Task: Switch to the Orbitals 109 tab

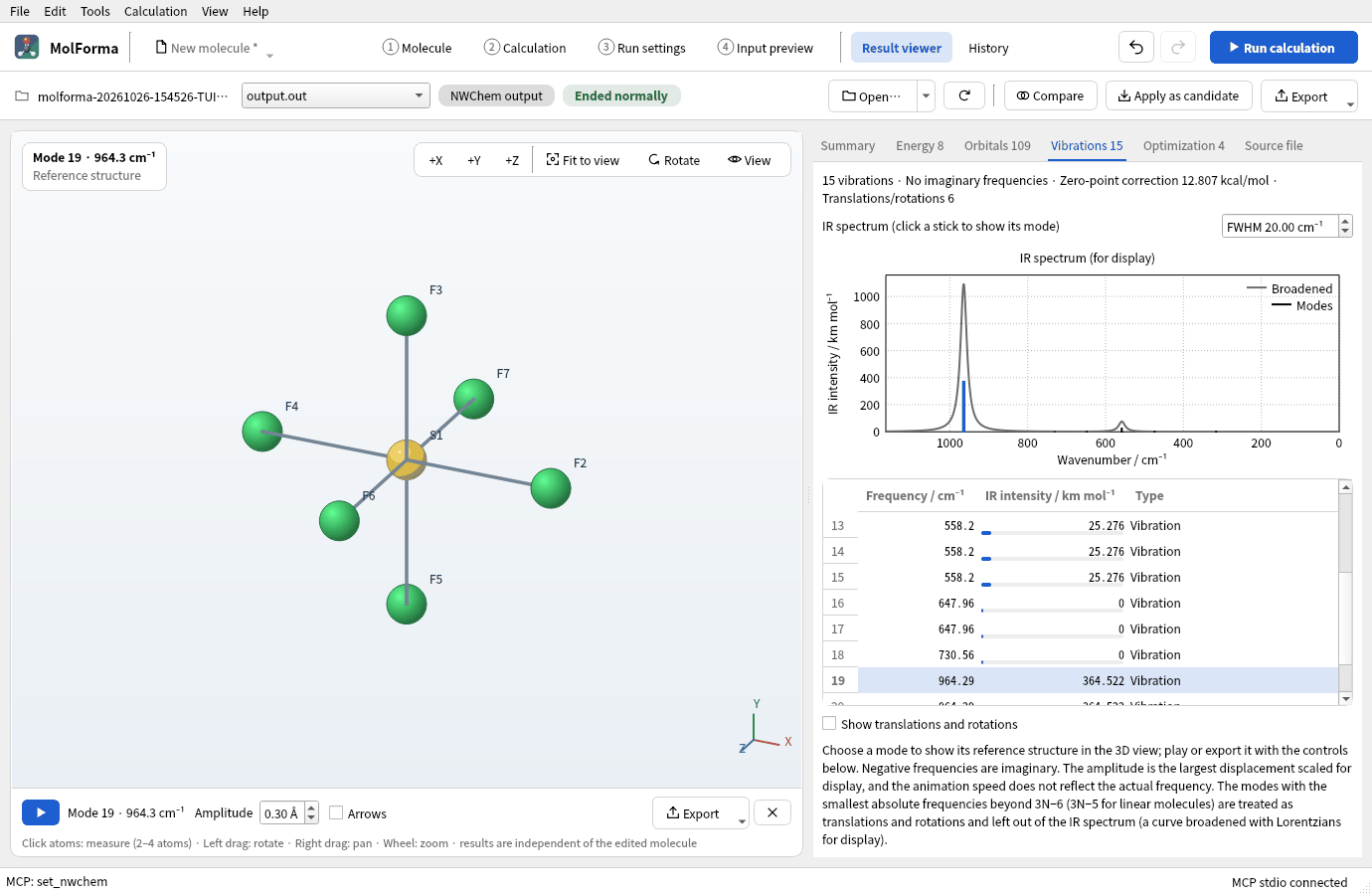Action: tap(997, 145)
